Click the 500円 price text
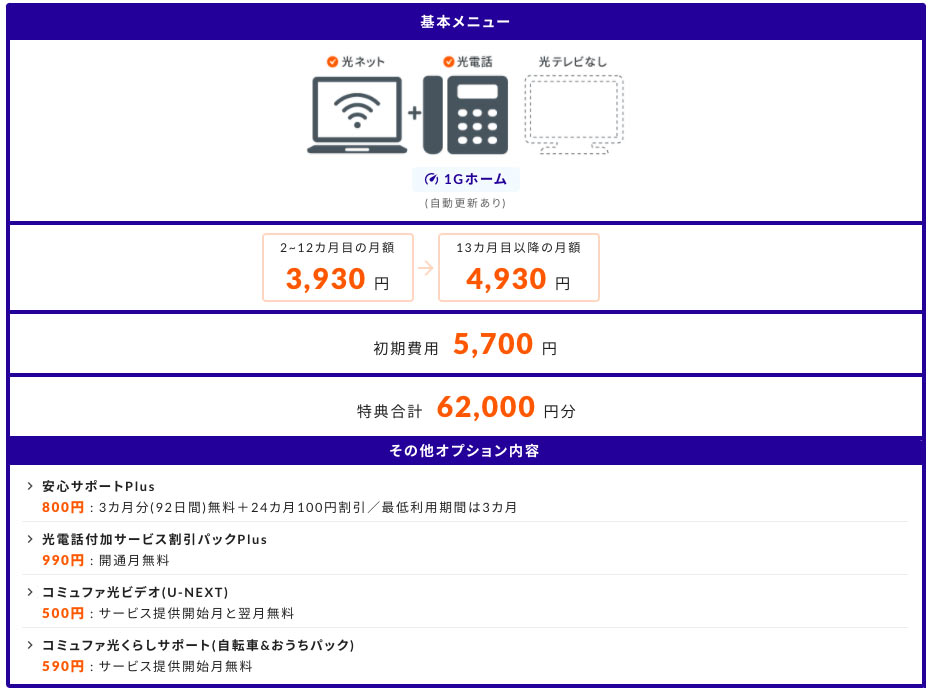The width and height of the screenshot is (930, 690). tap(63, 613)
